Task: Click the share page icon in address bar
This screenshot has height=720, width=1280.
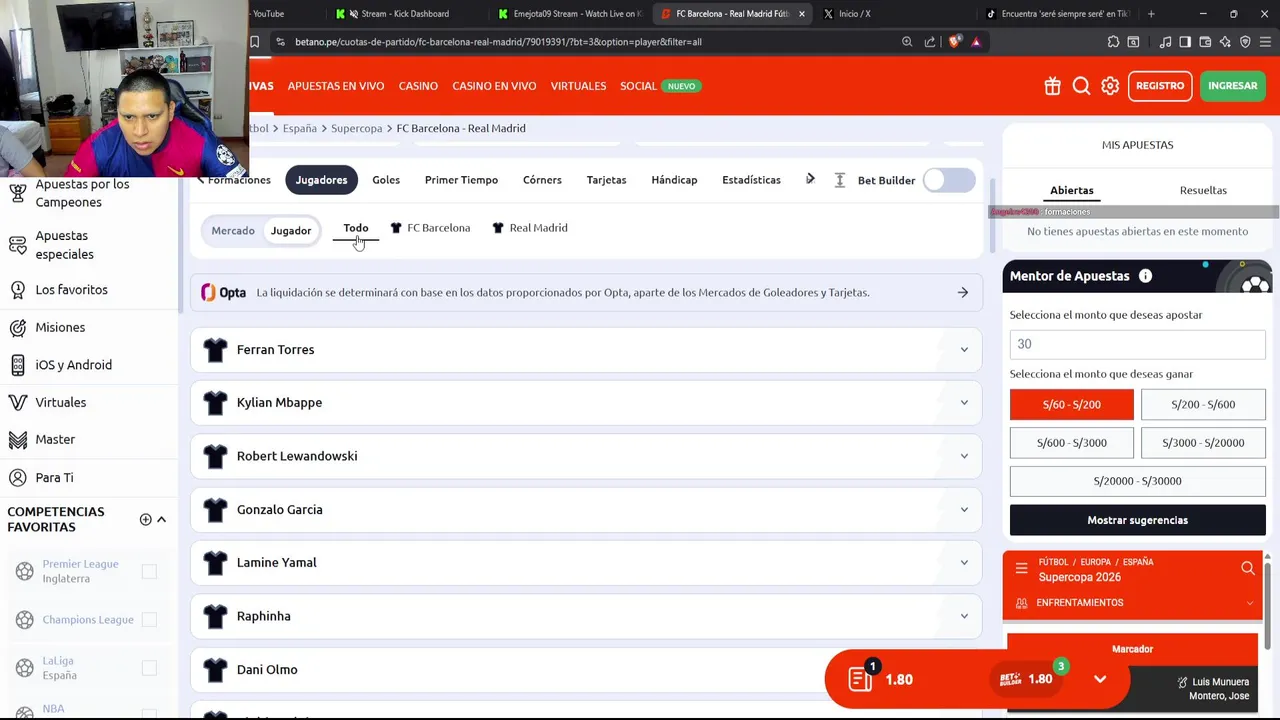Action: pyautogui.click(x=930, y=42)
